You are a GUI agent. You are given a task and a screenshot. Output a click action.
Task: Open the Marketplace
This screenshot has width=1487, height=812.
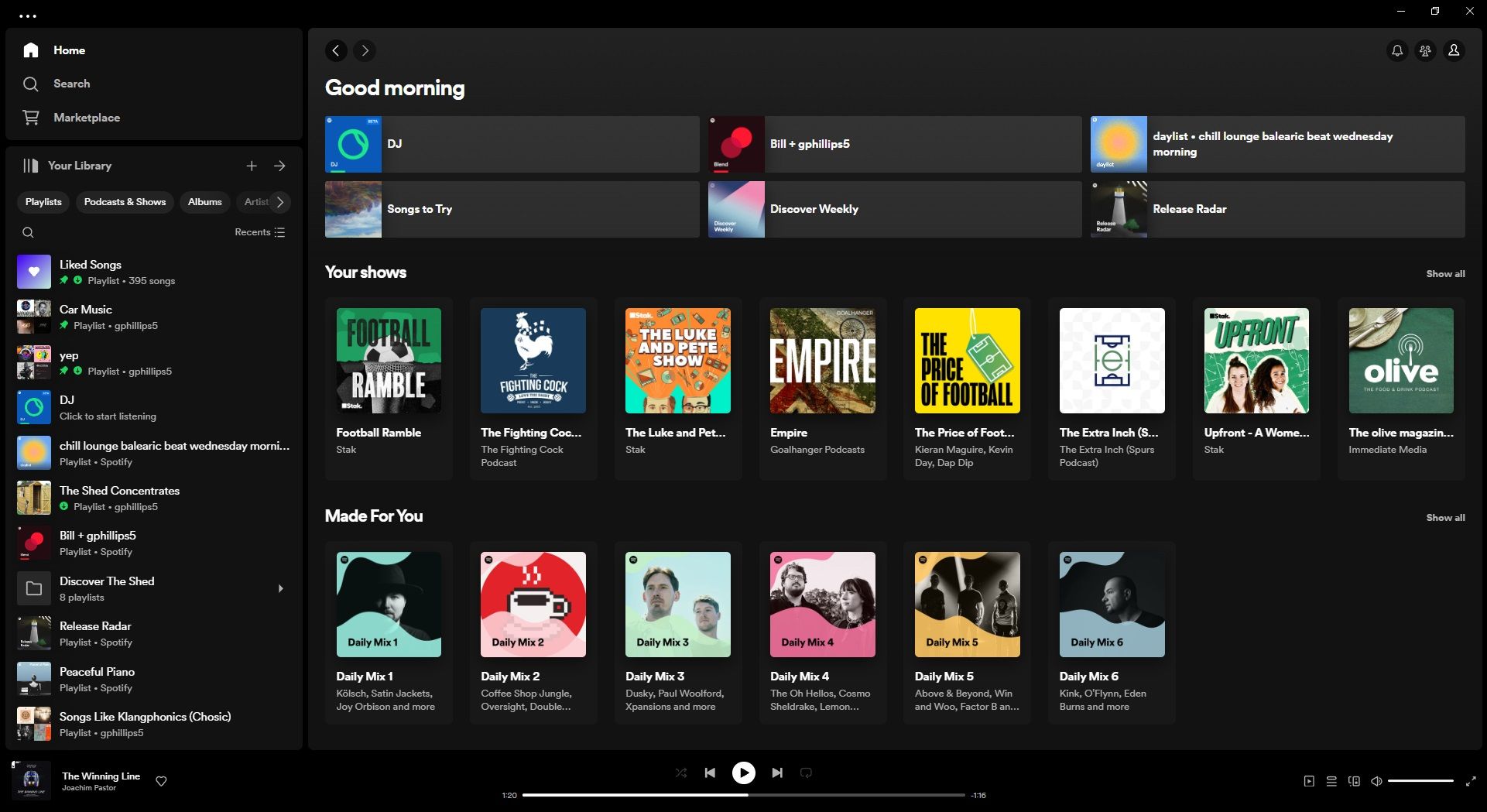(86, 118)
